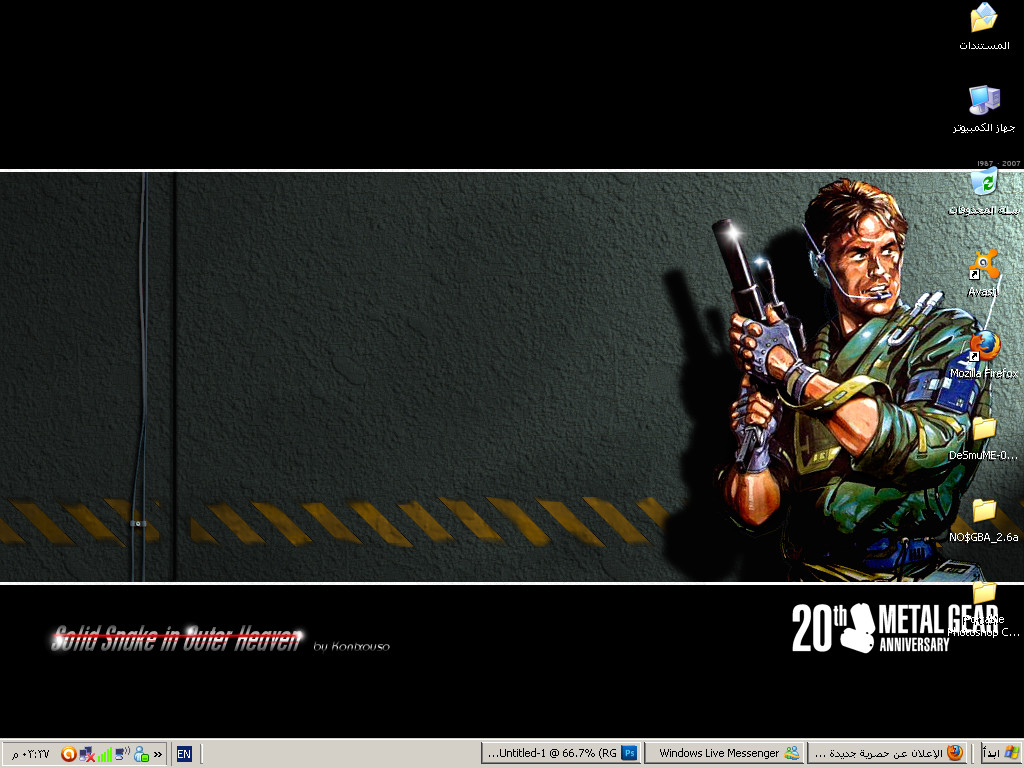Click the disconnected network tray icon
Viewport: 1024px width, 768px height.
(87, 754)
